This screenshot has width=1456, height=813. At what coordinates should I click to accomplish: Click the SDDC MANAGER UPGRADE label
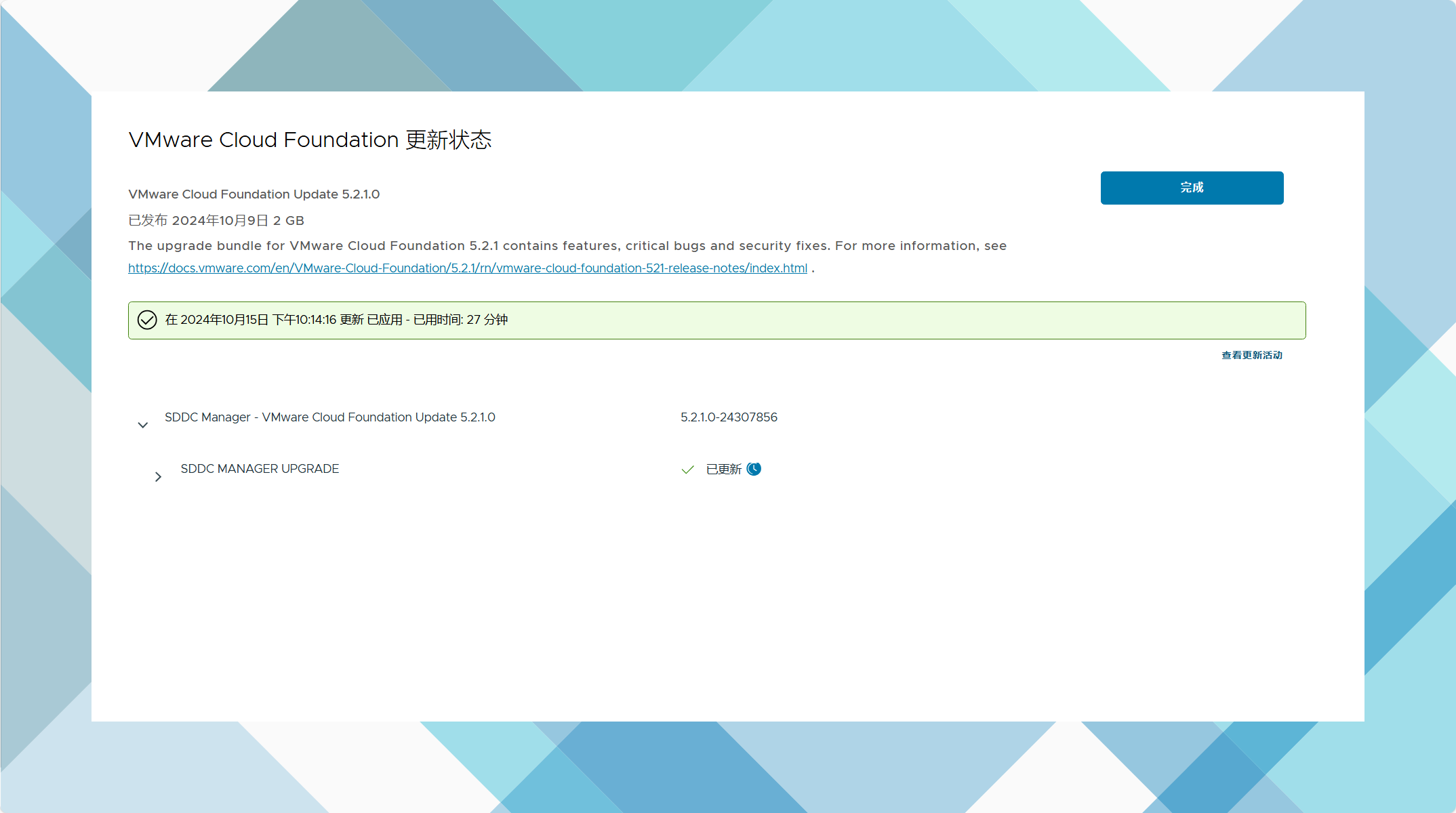point(260,469)
